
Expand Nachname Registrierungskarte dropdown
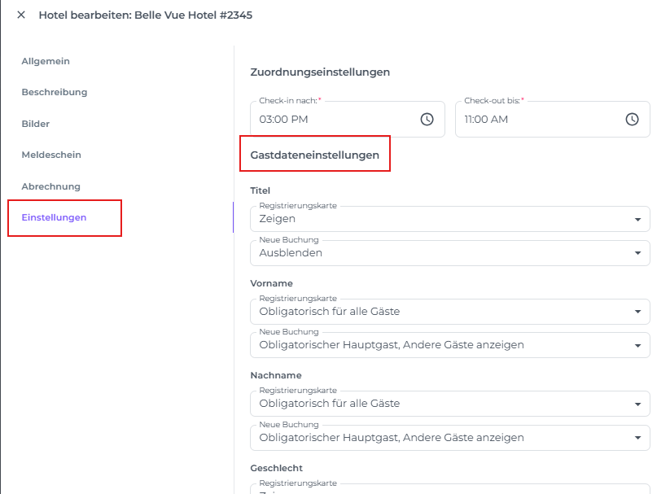click(x=440, y=403)
